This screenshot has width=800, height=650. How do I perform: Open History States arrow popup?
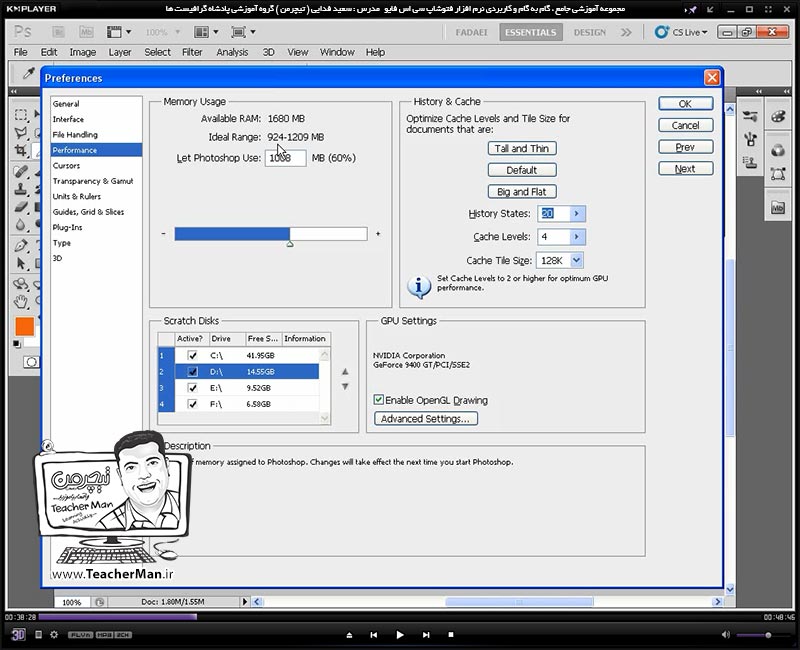[x=577, y=213]
